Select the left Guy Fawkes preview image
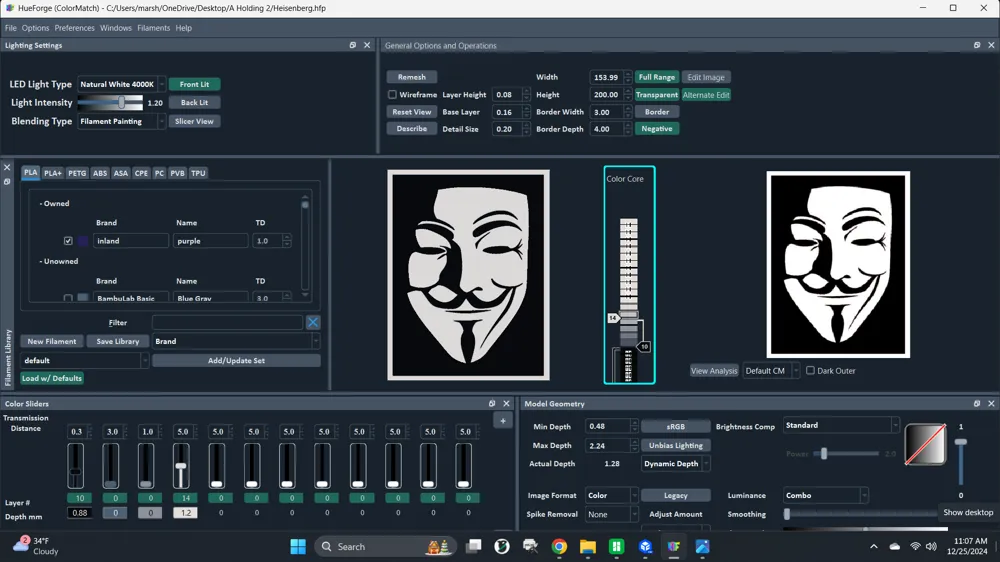1000x562 pixels. [x=468, y=275]
